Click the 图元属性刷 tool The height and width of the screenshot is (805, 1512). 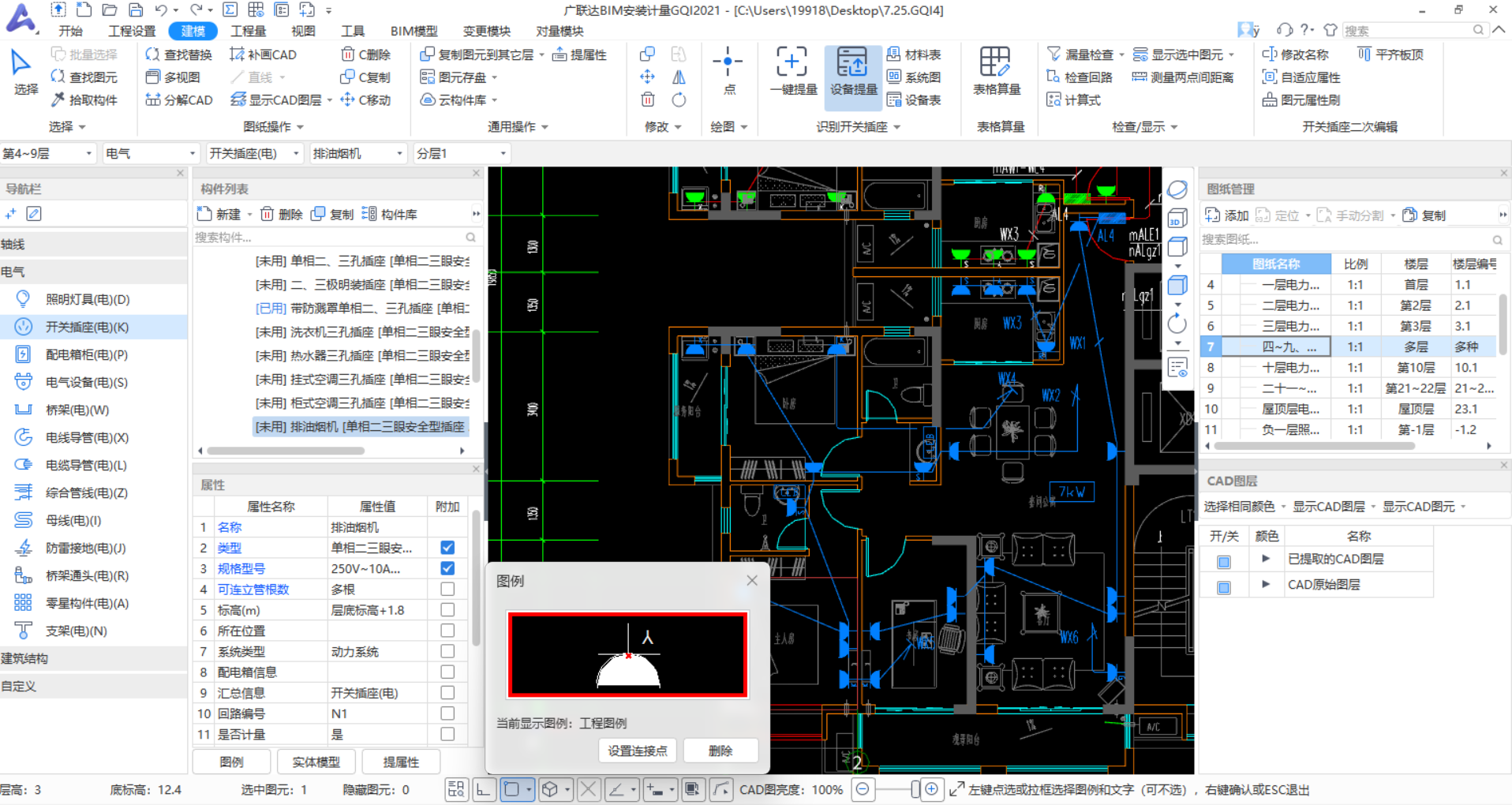pos(1301,100)
